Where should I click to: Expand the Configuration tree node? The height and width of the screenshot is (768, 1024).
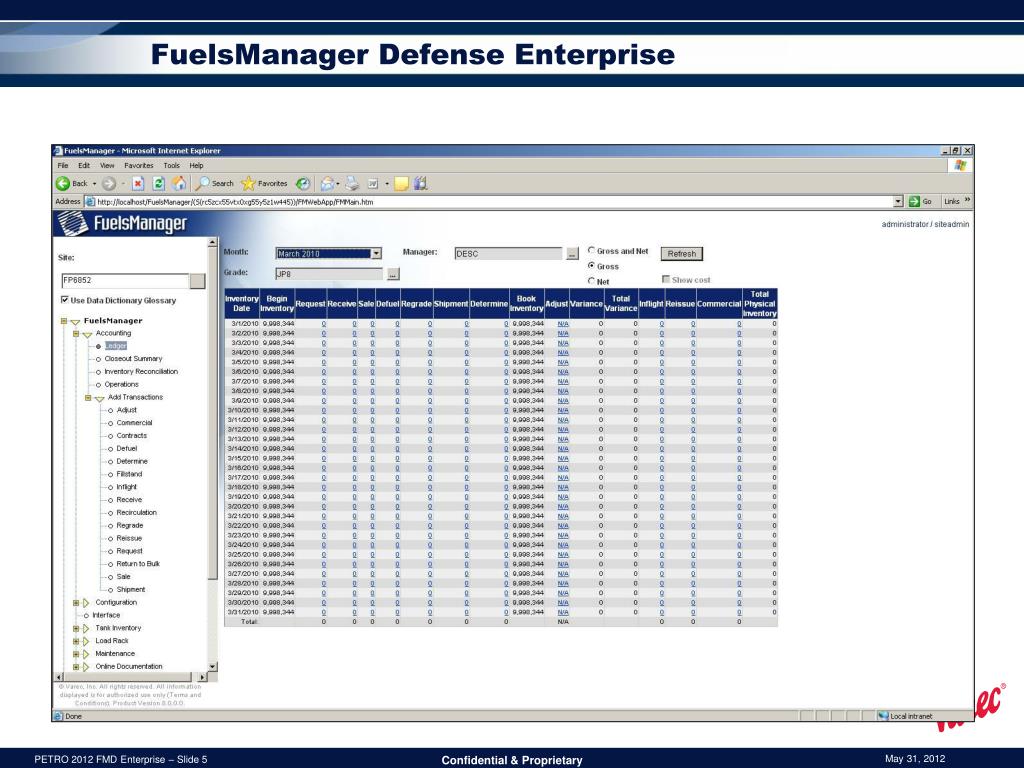click(76, 603)
